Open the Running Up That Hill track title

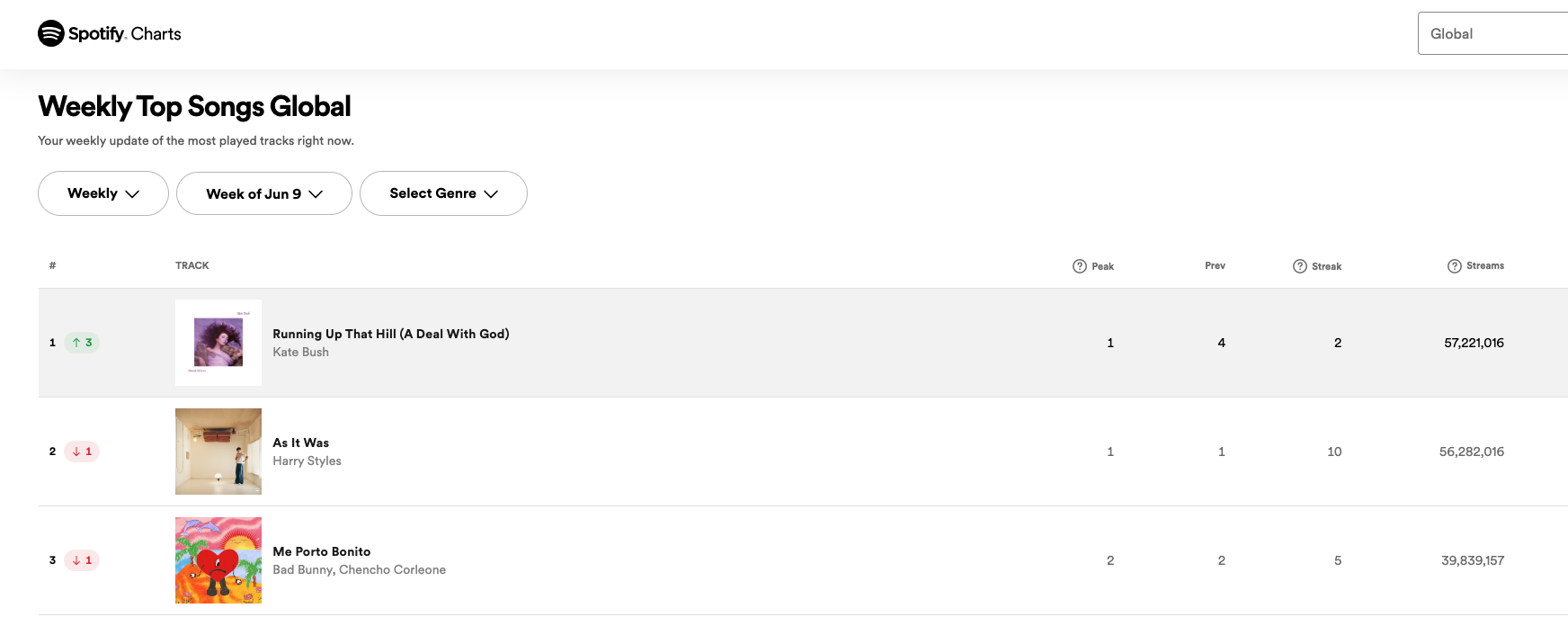pos(391,334)
